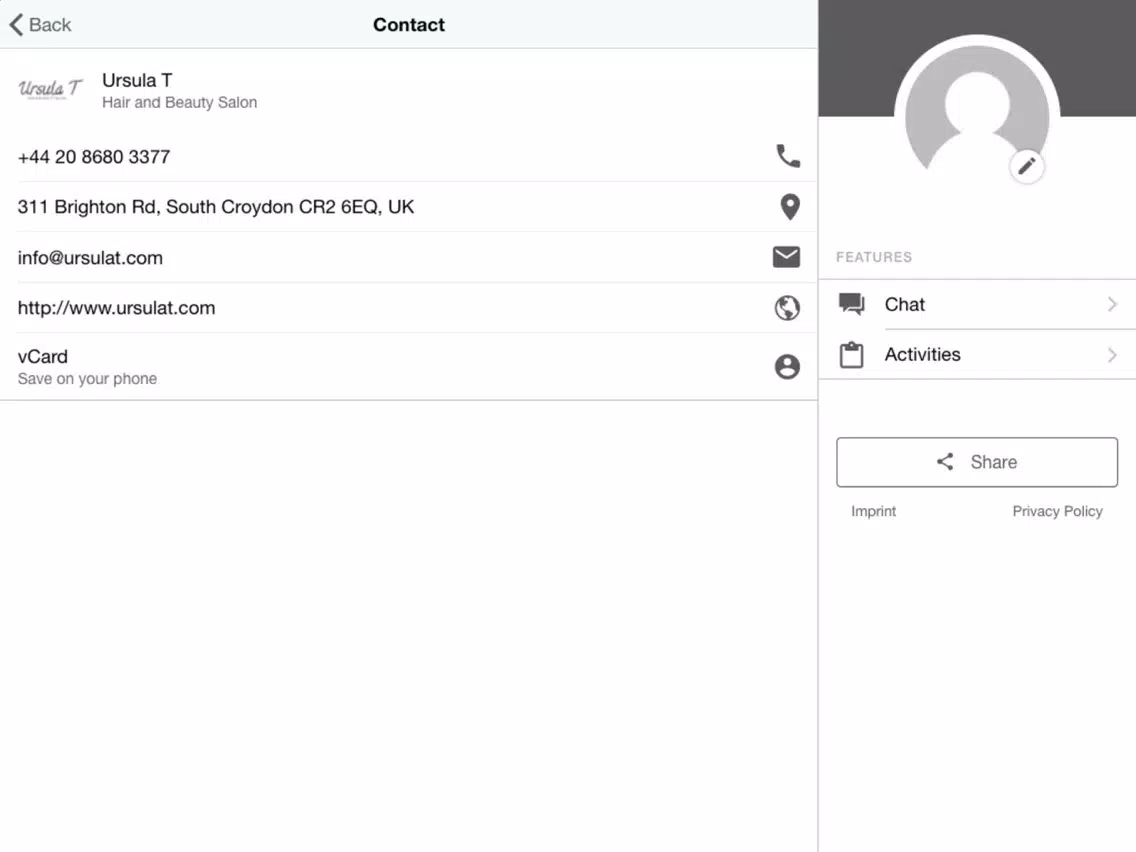Screen dimensions: 1136x852
Task: Open the map location pin icon
Action: [789, 206]
